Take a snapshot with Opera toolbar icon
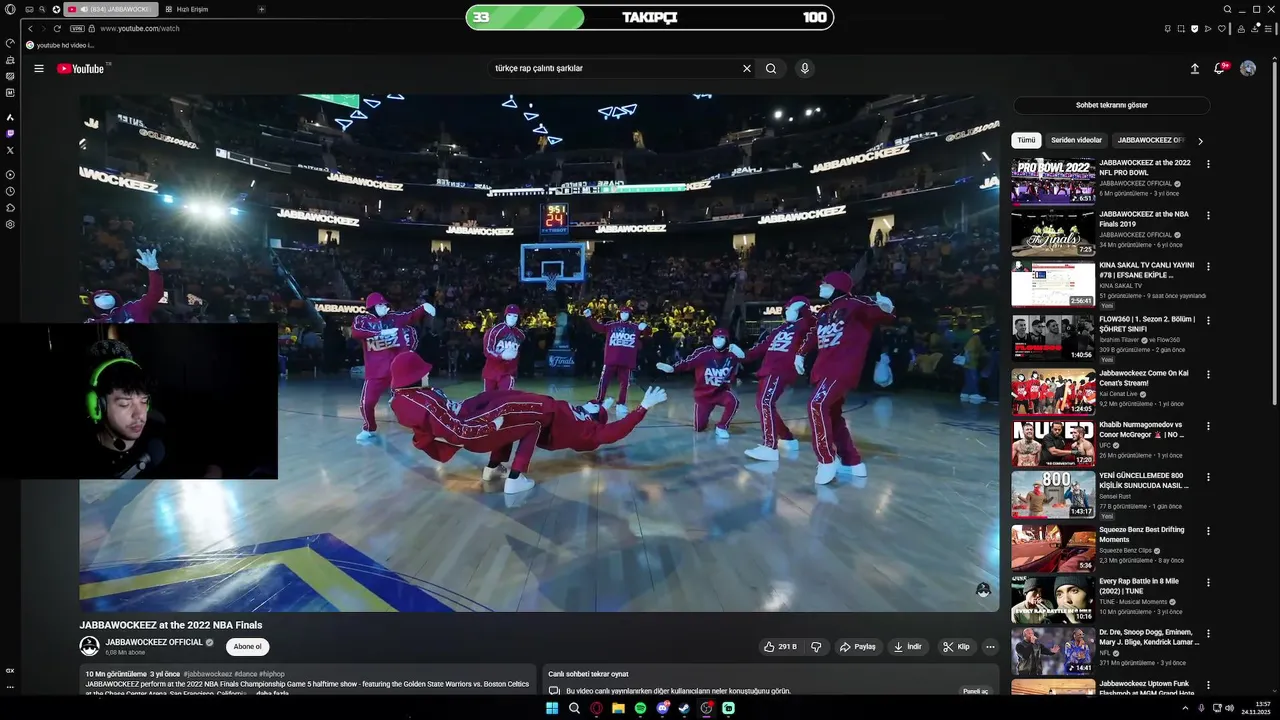This screenshot has width=1280, height=720. pyautogui.click(x=1181, y=28)
